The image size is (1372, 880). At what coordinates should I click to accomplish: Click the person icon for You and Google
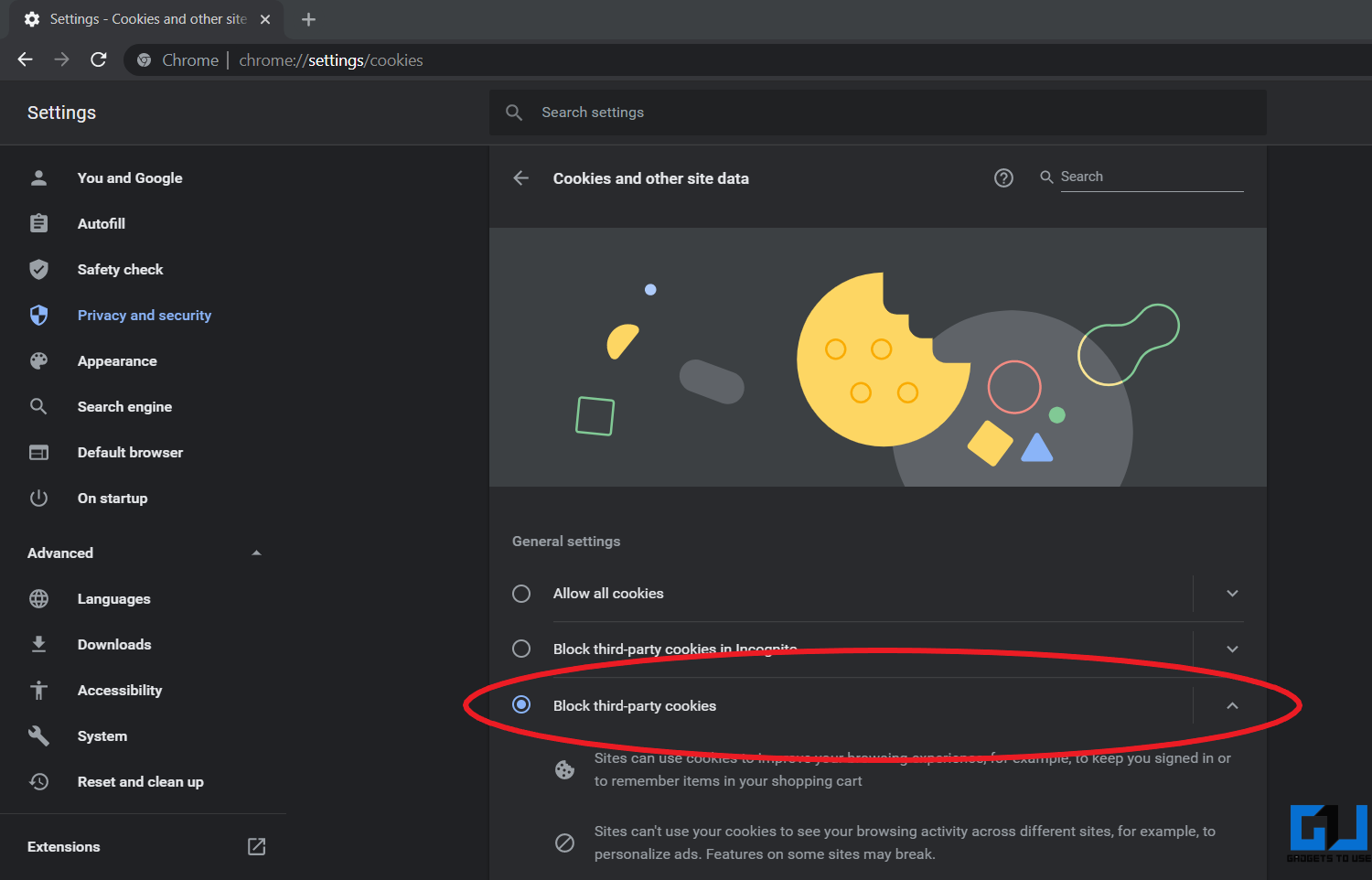pyautogui.click(x=38, y=178)
